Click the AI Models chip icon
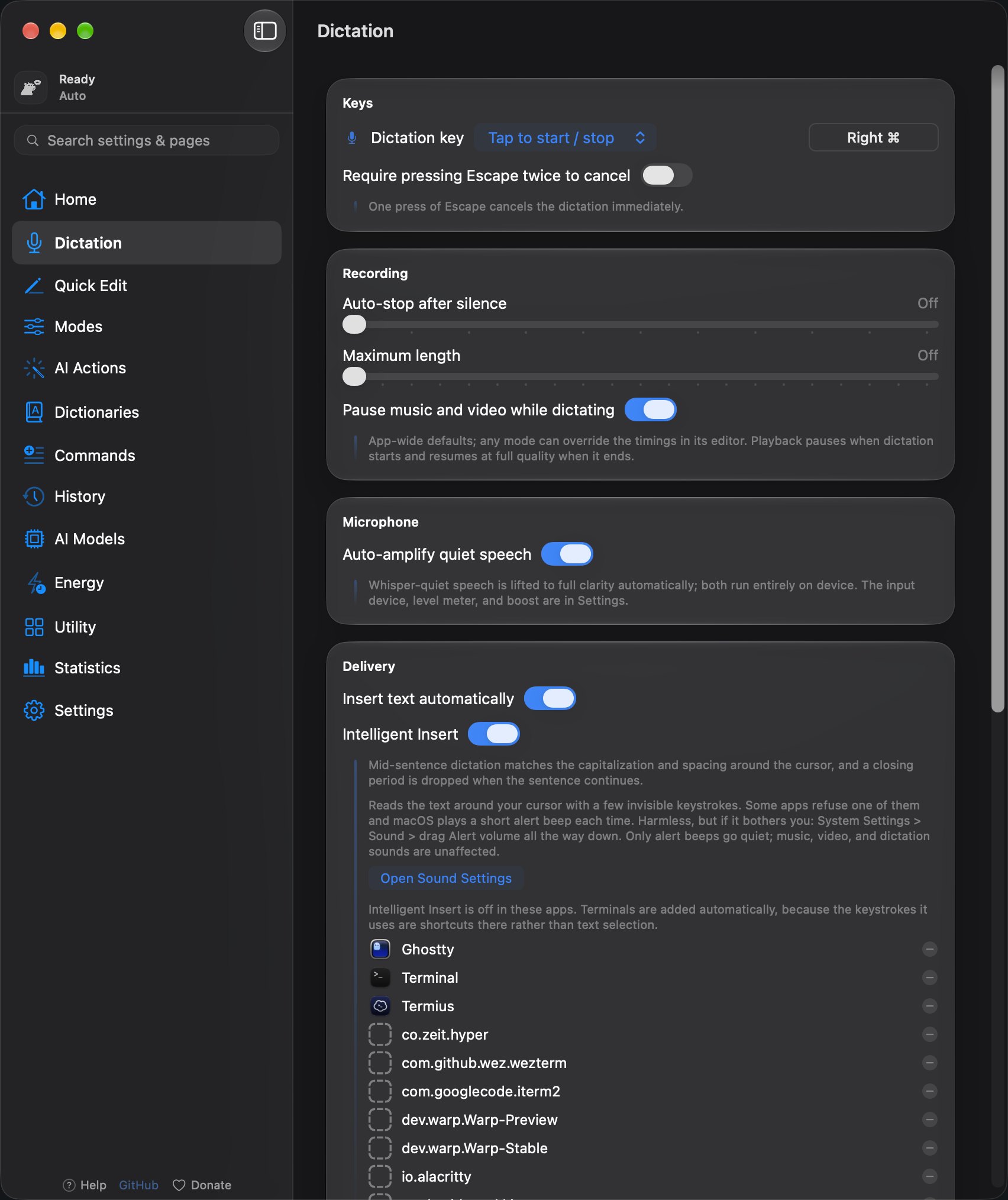 [34, 539]
